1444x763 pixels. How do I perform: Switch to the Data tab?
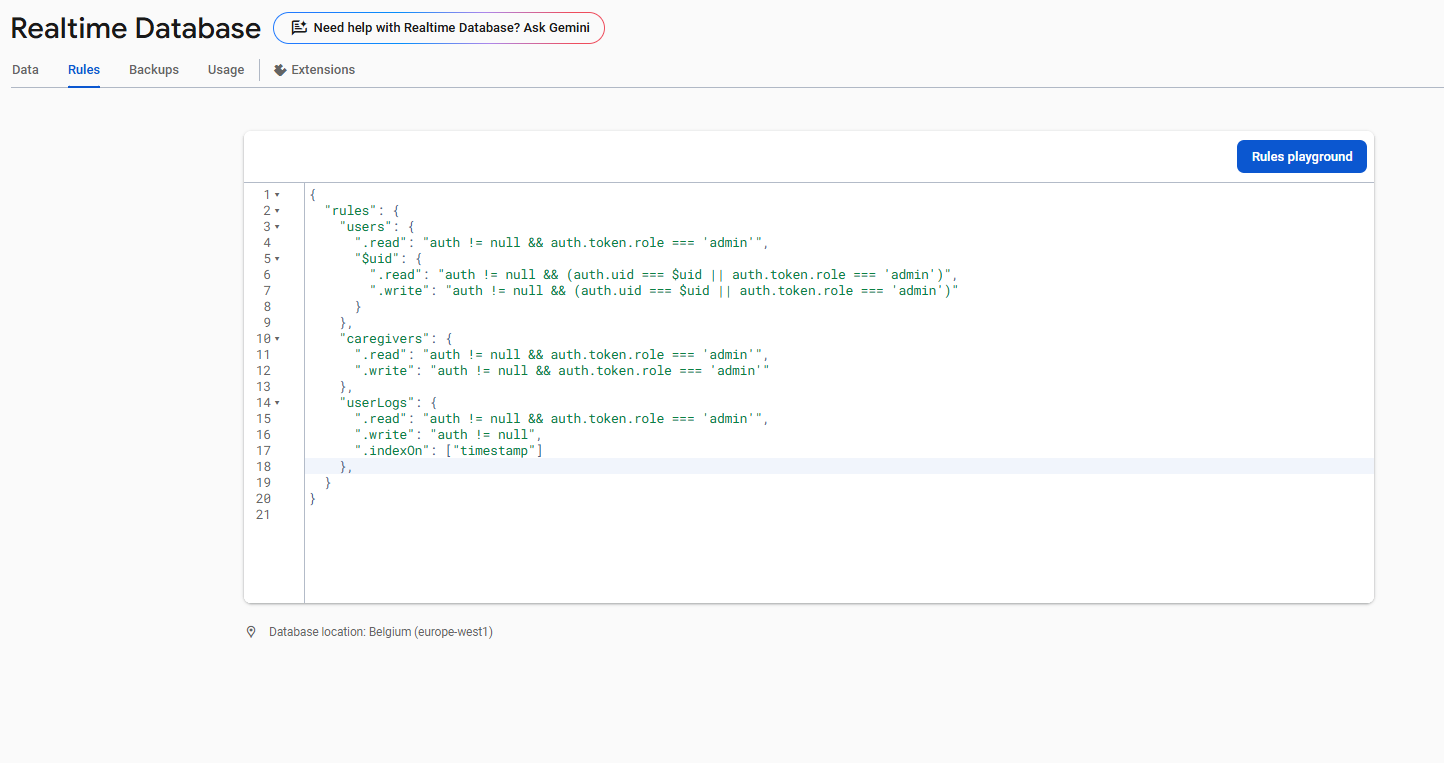pos(25,69)
